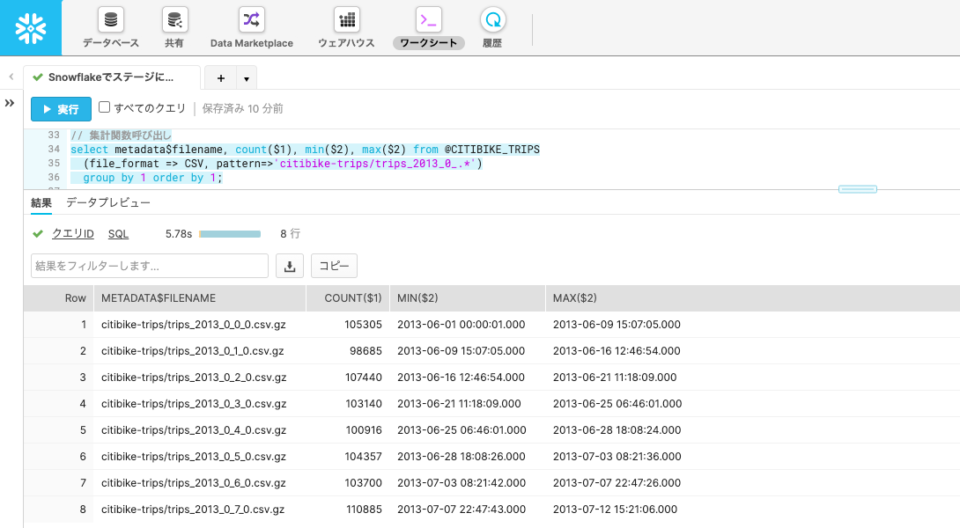The height and width of the screenshot is (528, 960).
Task: Click count value 107440
Action: pos(363,377)
